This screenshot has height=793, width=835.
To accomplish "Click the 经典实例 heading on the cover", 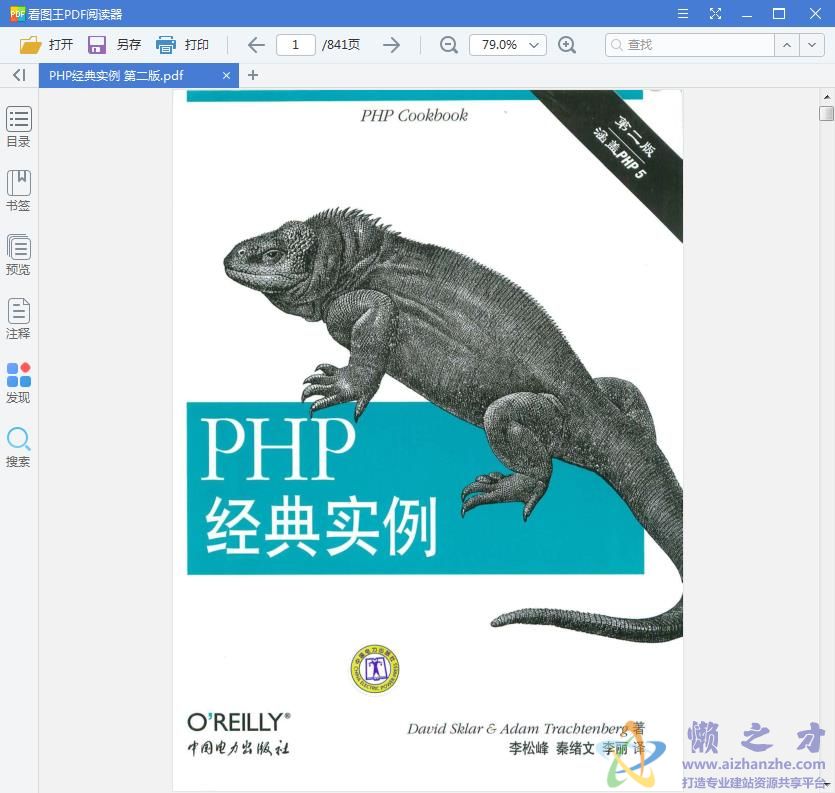I will pyautogui.click(x=321, y=526).
